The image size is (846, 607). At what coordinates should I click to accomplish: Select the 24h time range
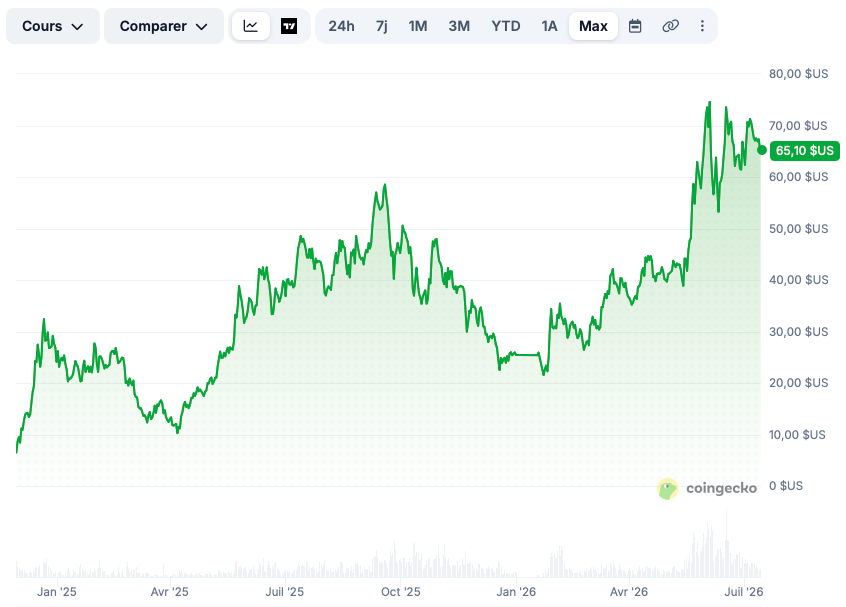point(342,26)
